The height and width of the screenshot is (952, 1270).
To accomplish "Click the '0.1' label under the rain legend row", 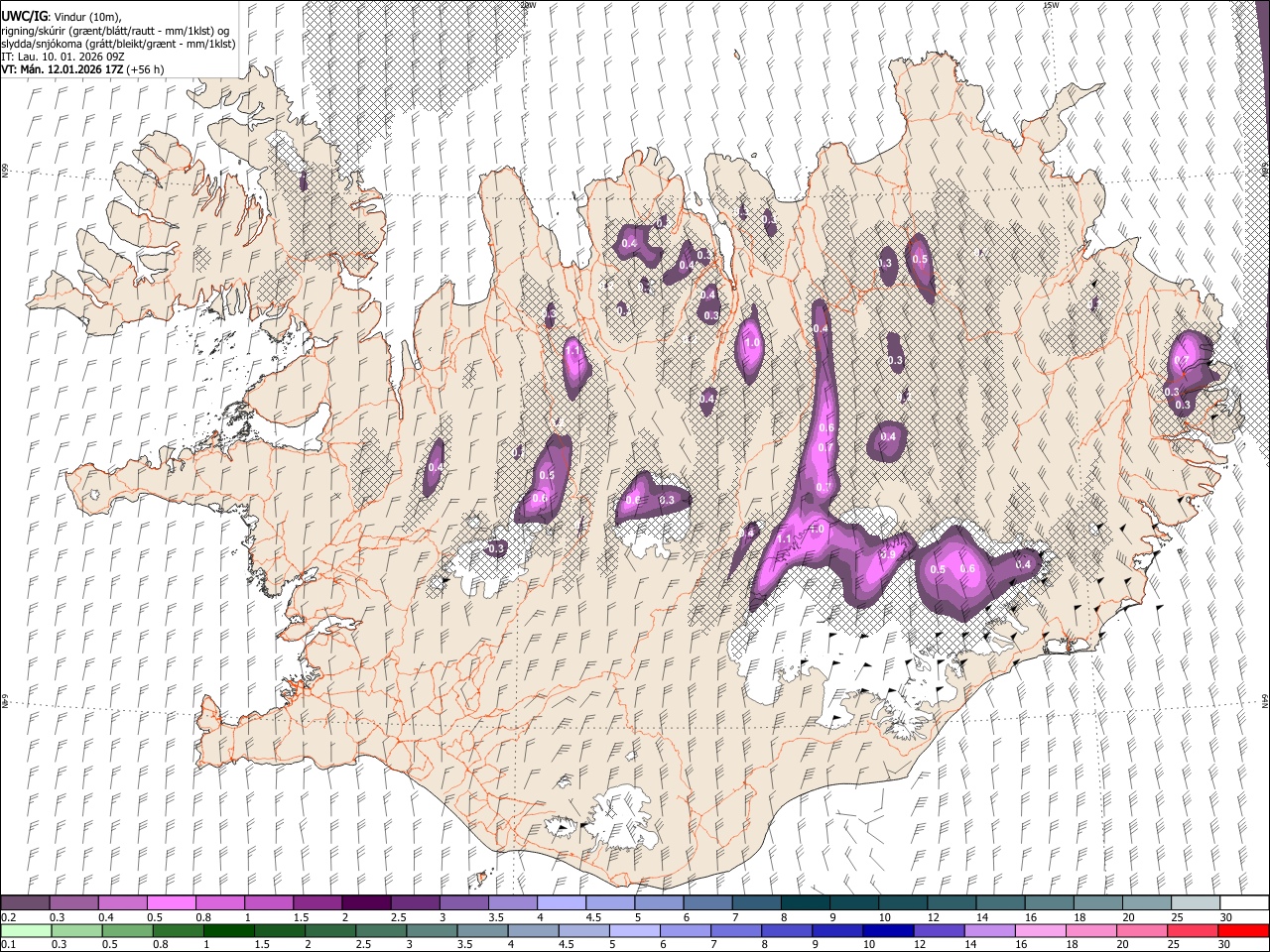I will [x=7, y=945].
